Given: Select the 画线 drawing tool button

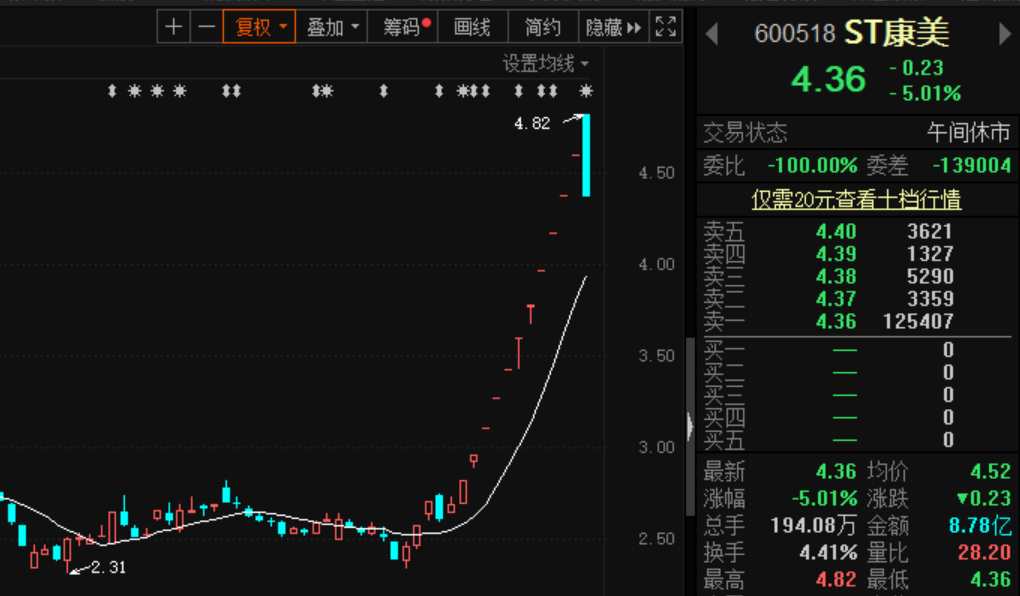Looking at the screenshot, I should (472, 27).
